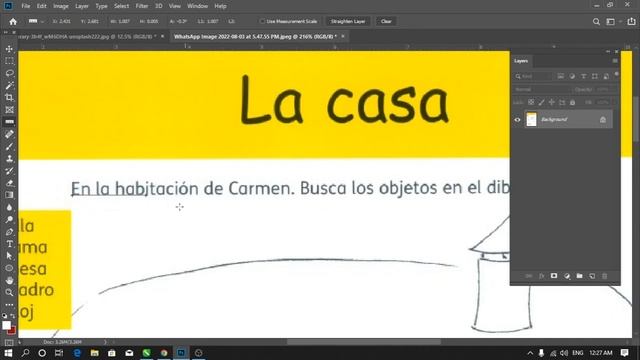The width and height of the screenshot is (640, 360).
Task: Select the Zoom tool in the toolbar
Action: pos(9,293)
